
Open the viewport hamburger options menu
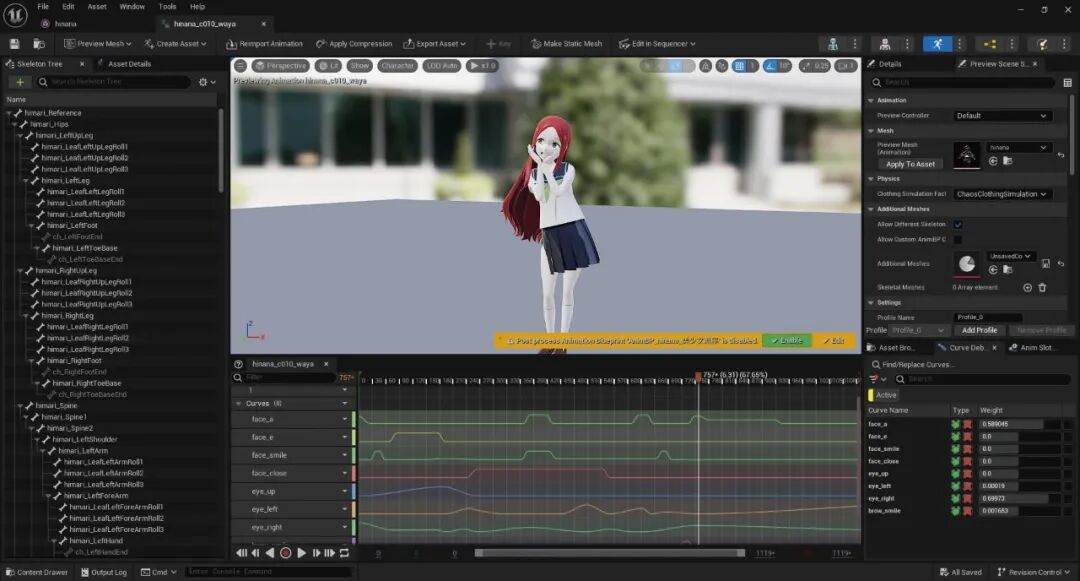(x=240, y=66)
